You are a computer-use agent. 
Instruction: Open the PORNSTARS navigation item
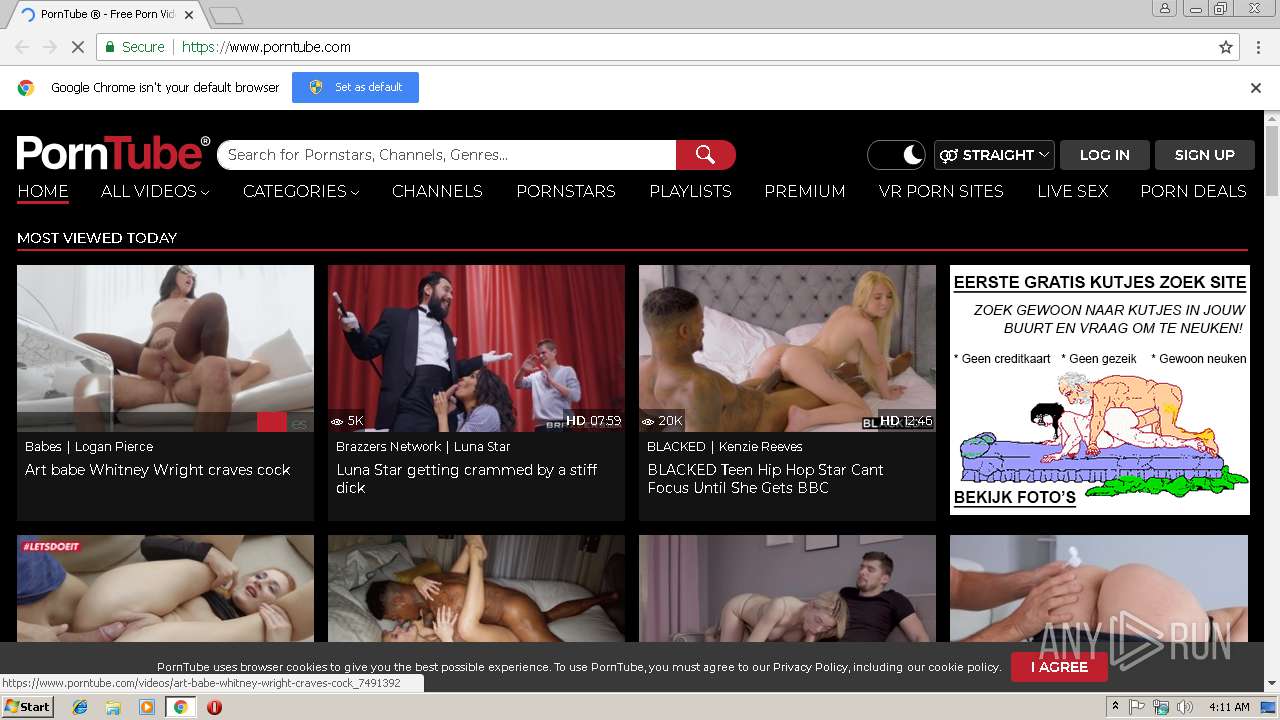[x=566, y=191]
